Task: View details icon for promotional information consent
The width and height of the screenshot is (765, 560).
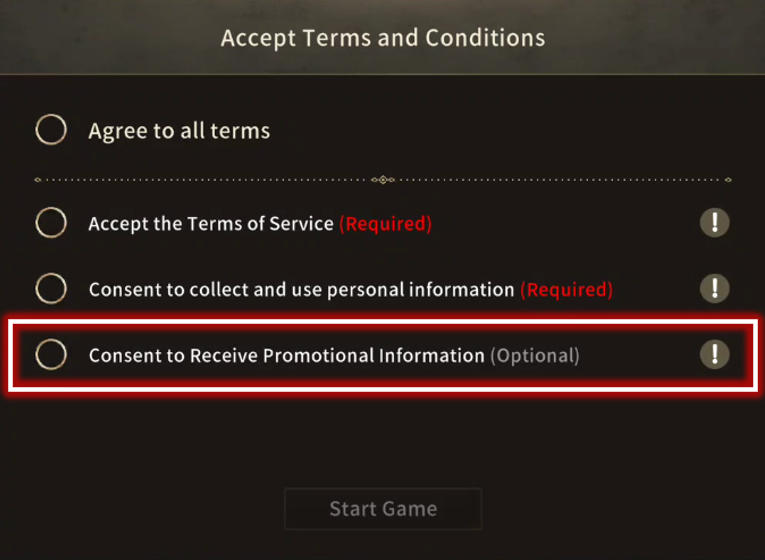Action: [x=715, y=354]
